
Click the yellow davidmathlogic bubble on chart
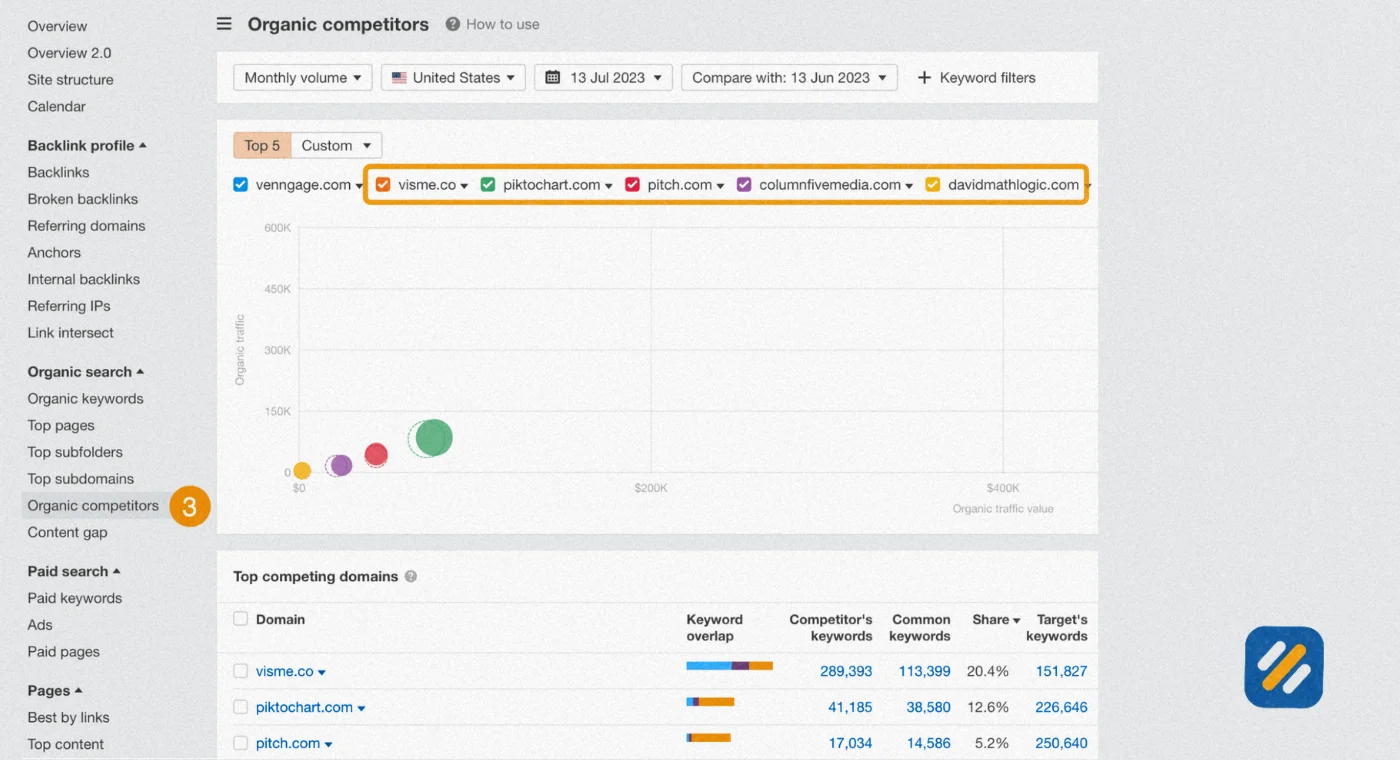(302, 470)
